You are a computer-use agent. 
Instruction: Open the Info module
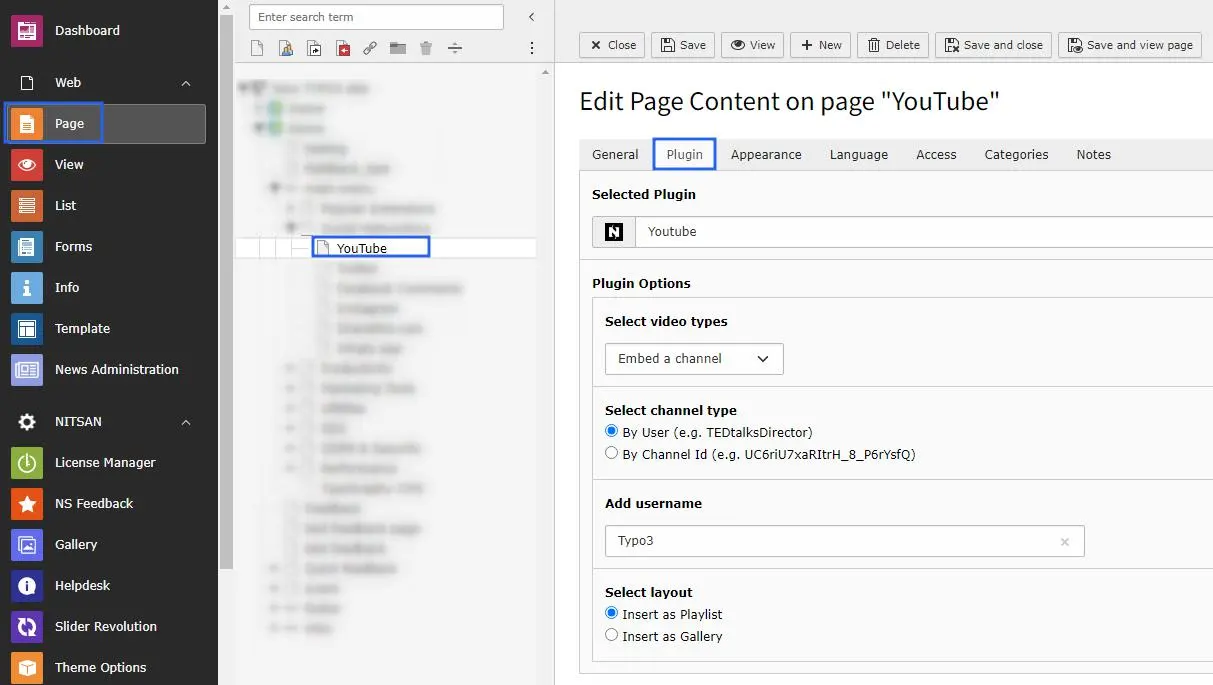[108, 288]
